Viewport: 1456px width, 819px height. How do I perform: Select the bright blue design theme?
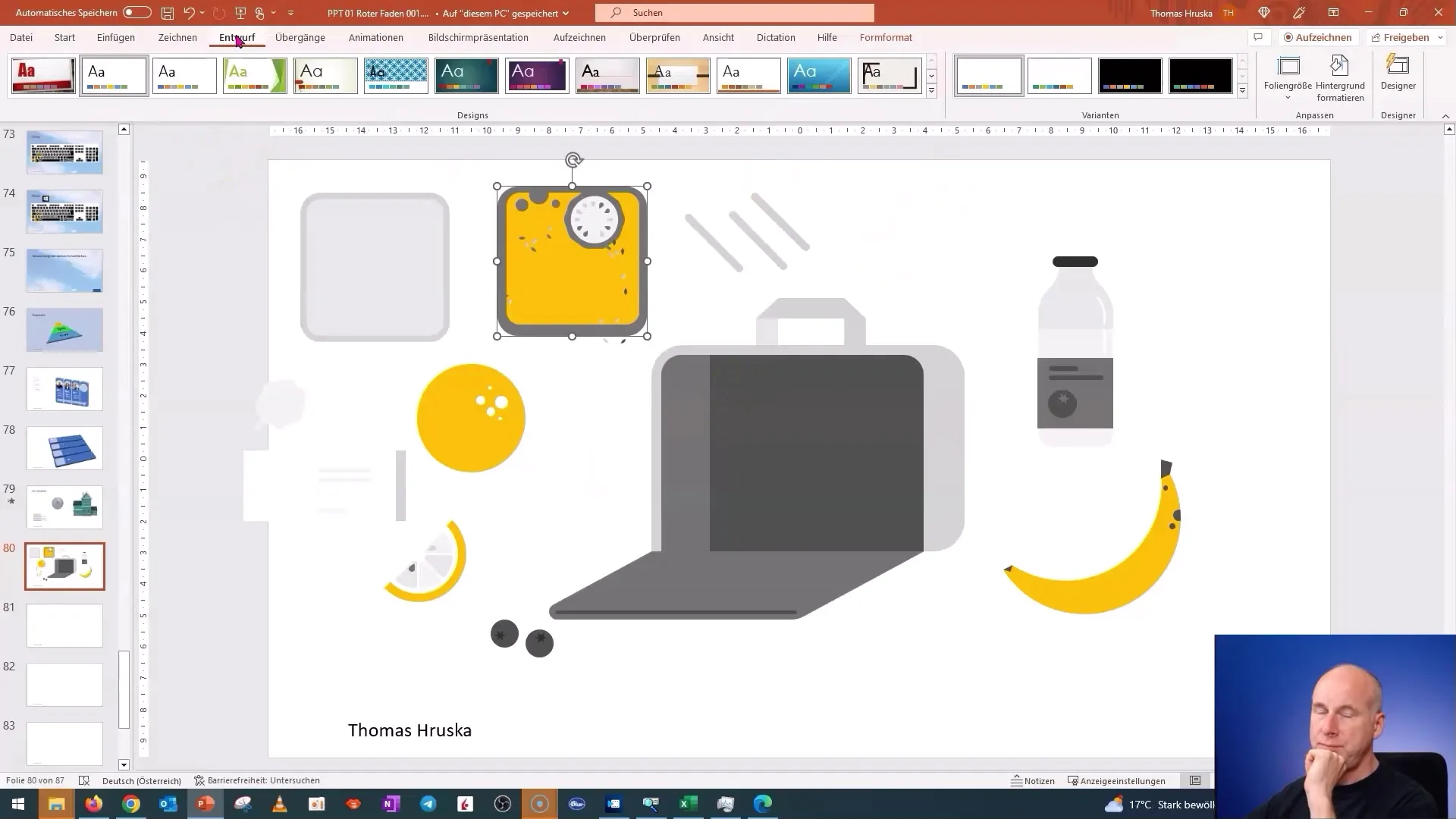pyautogui.click(x=819, y=76)
